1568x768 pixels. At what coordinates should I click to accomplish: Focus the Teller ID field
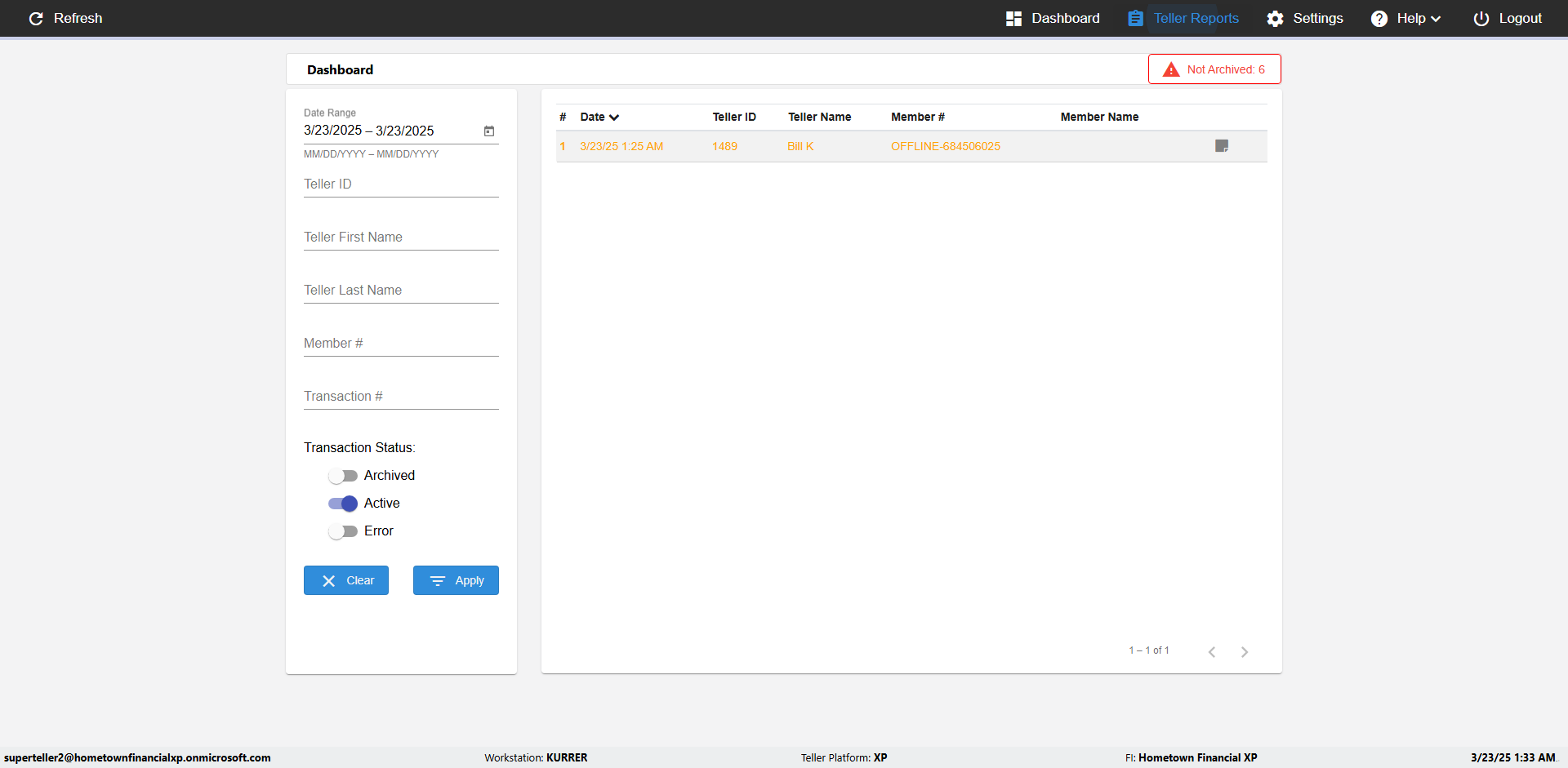(x=401, y=184)
